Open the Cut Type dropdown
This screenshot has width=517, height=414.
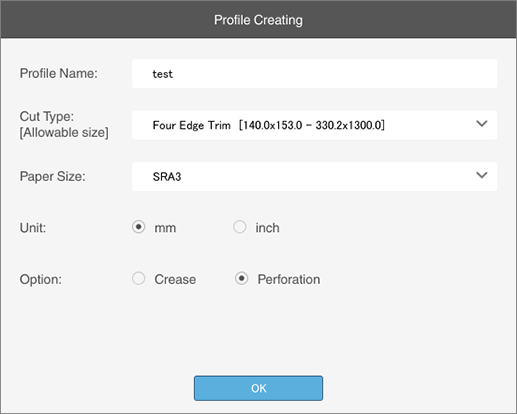point(314,125)
